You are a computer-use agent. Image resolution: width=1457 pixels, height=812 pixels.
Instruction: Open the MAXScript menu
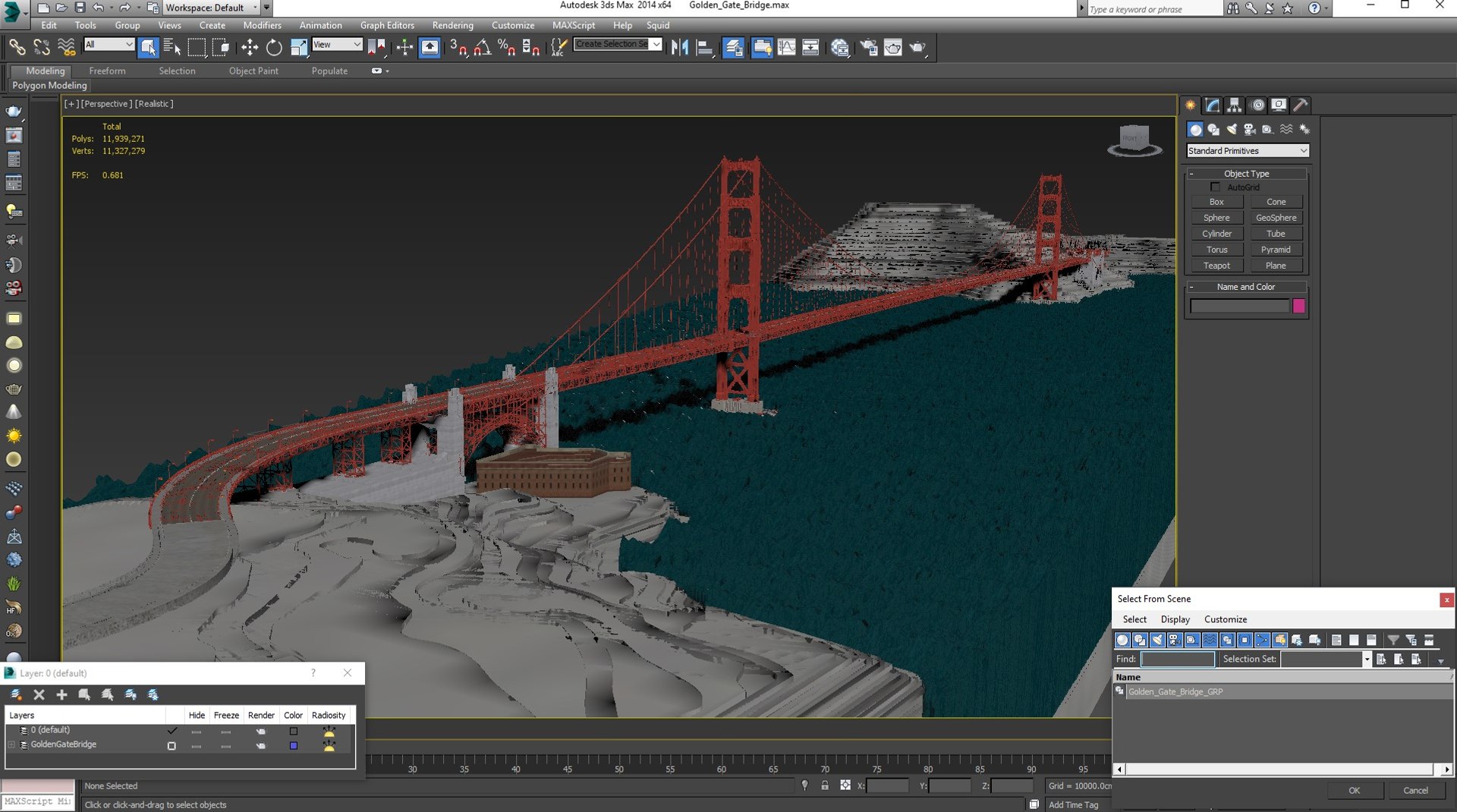point(573,25)
